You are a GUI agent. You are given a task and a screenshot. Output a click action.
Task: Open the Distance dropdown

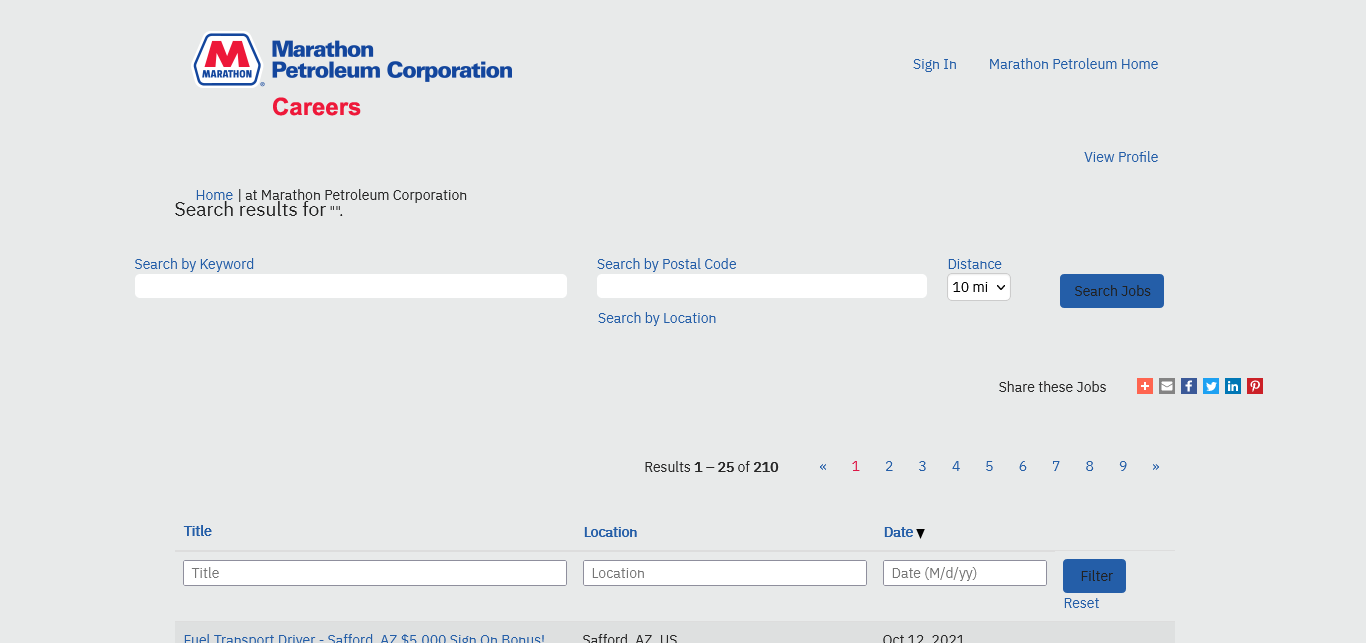(978, 287)
